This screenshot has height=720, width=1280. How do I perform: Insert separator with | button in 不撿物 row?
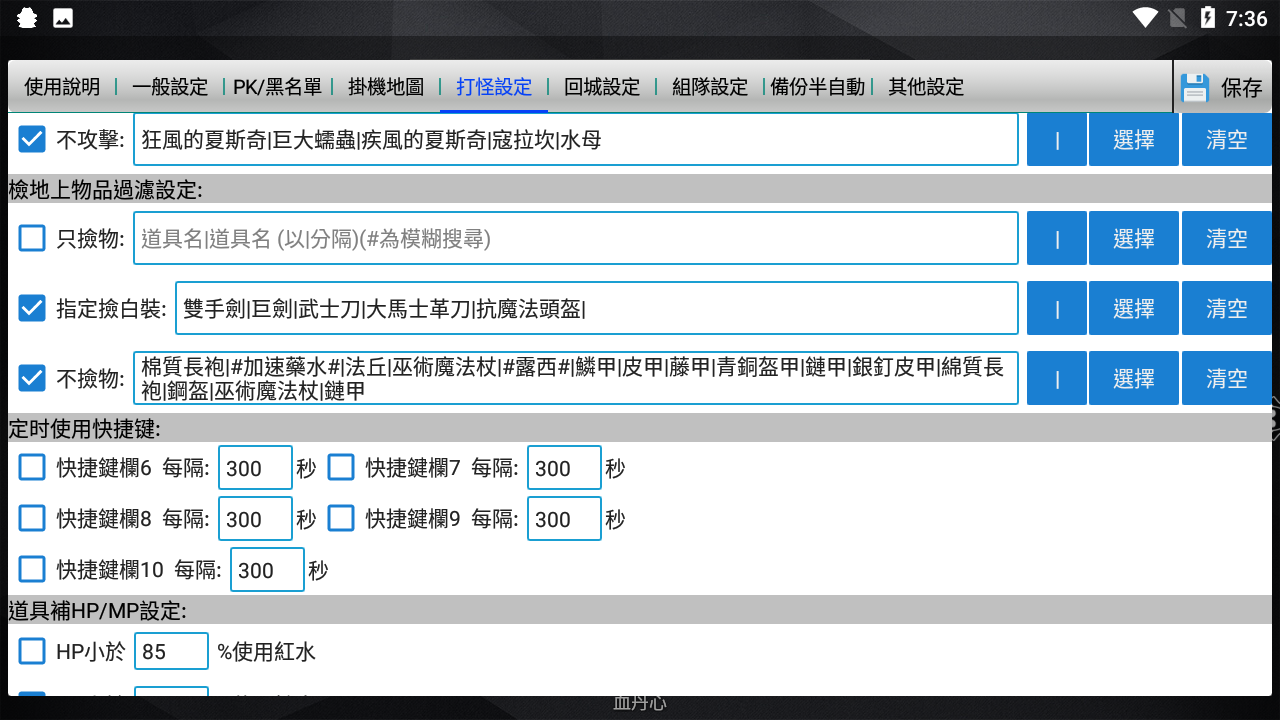tap(1057, 378)
